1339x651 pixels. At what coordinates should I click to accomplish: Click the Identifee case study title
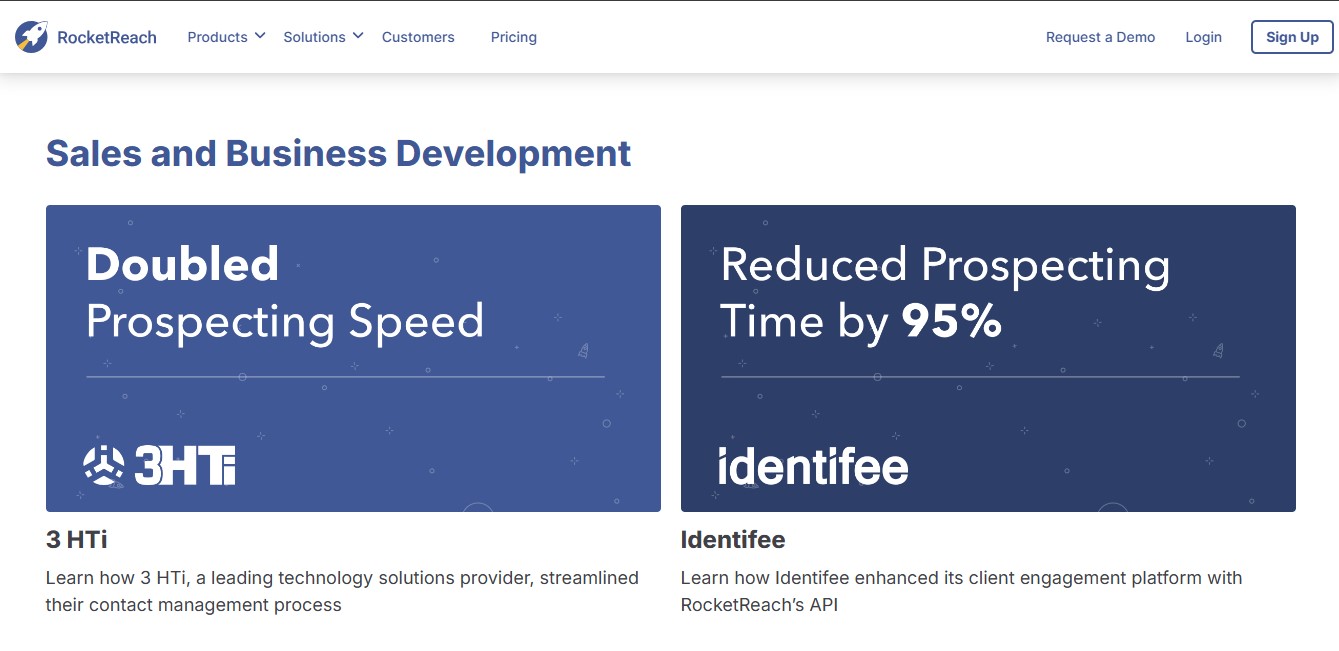pos(733,540)
